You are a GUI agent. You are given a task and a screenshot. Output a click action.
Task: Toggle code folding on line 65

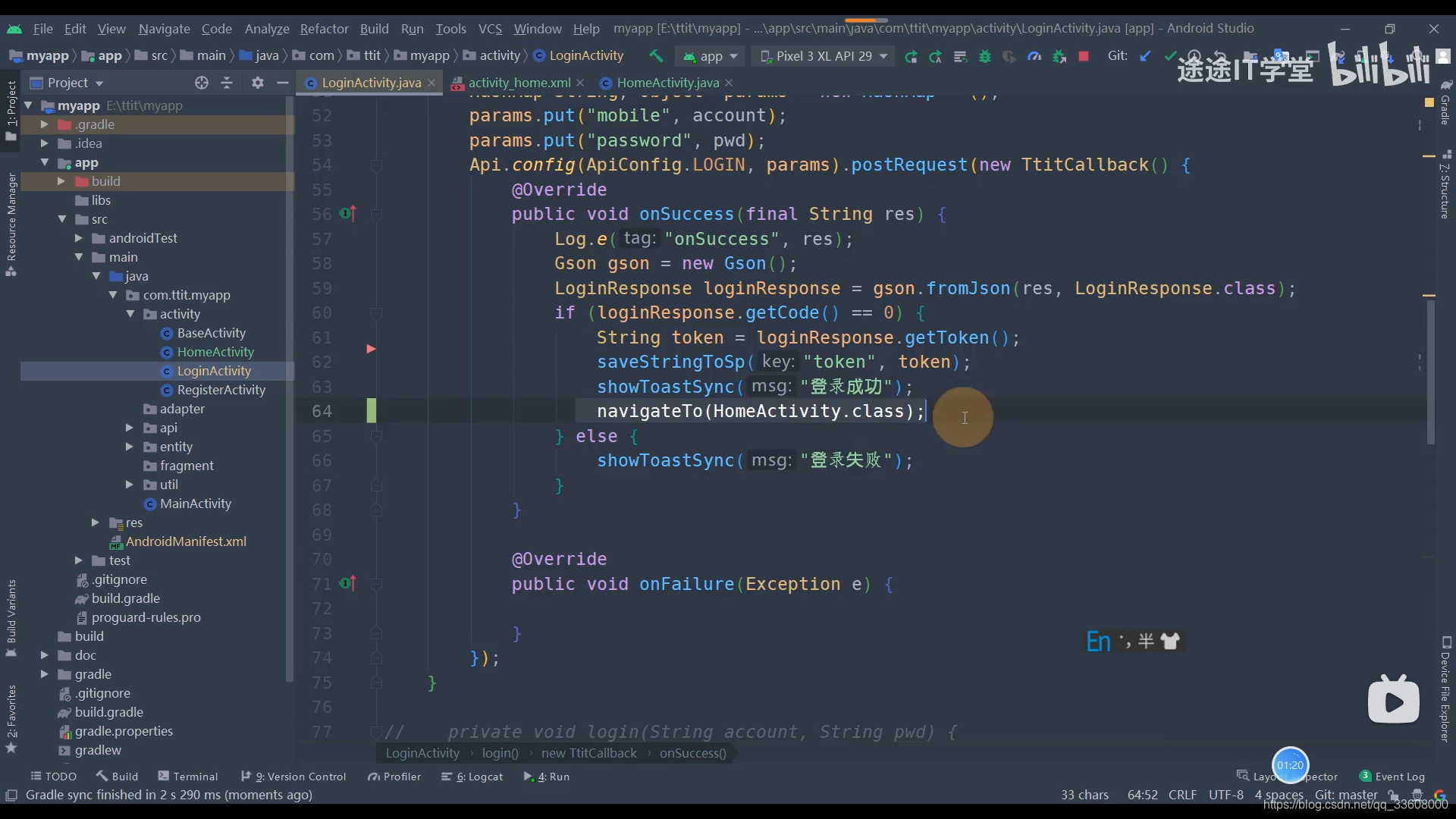pos(376,436)
